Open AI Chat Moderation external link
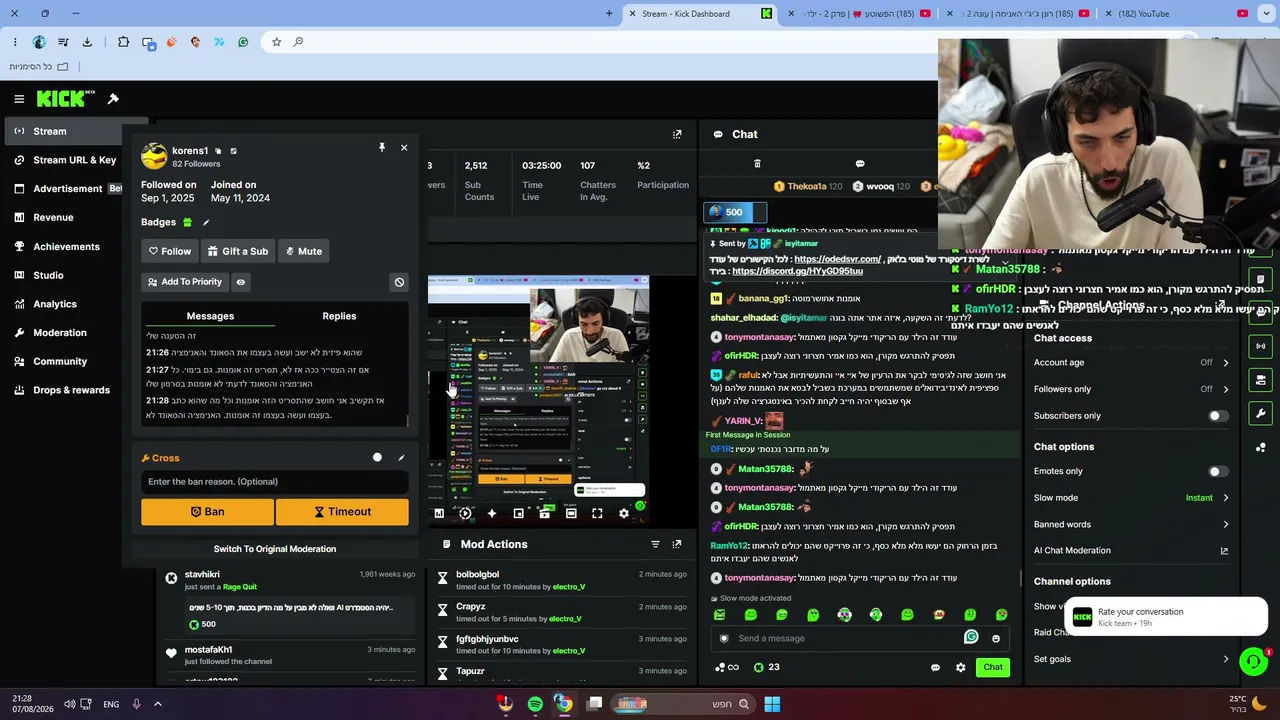 pos(1224,551)
